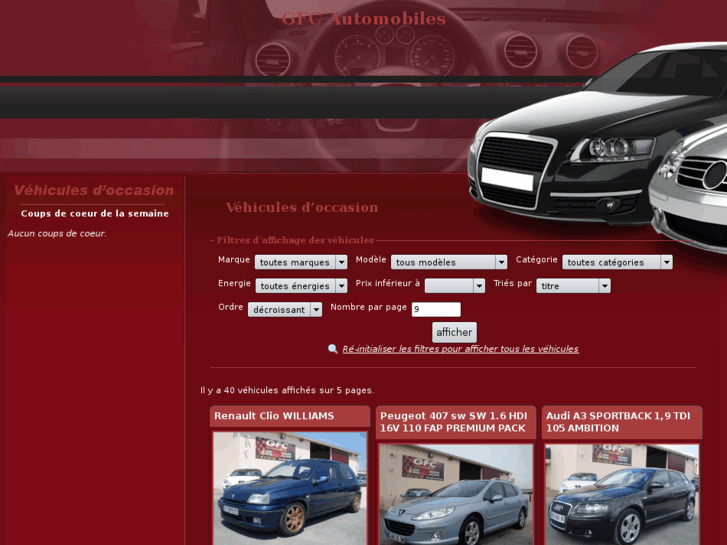Open the Triés par dropdown showing titre

[574, 286]
